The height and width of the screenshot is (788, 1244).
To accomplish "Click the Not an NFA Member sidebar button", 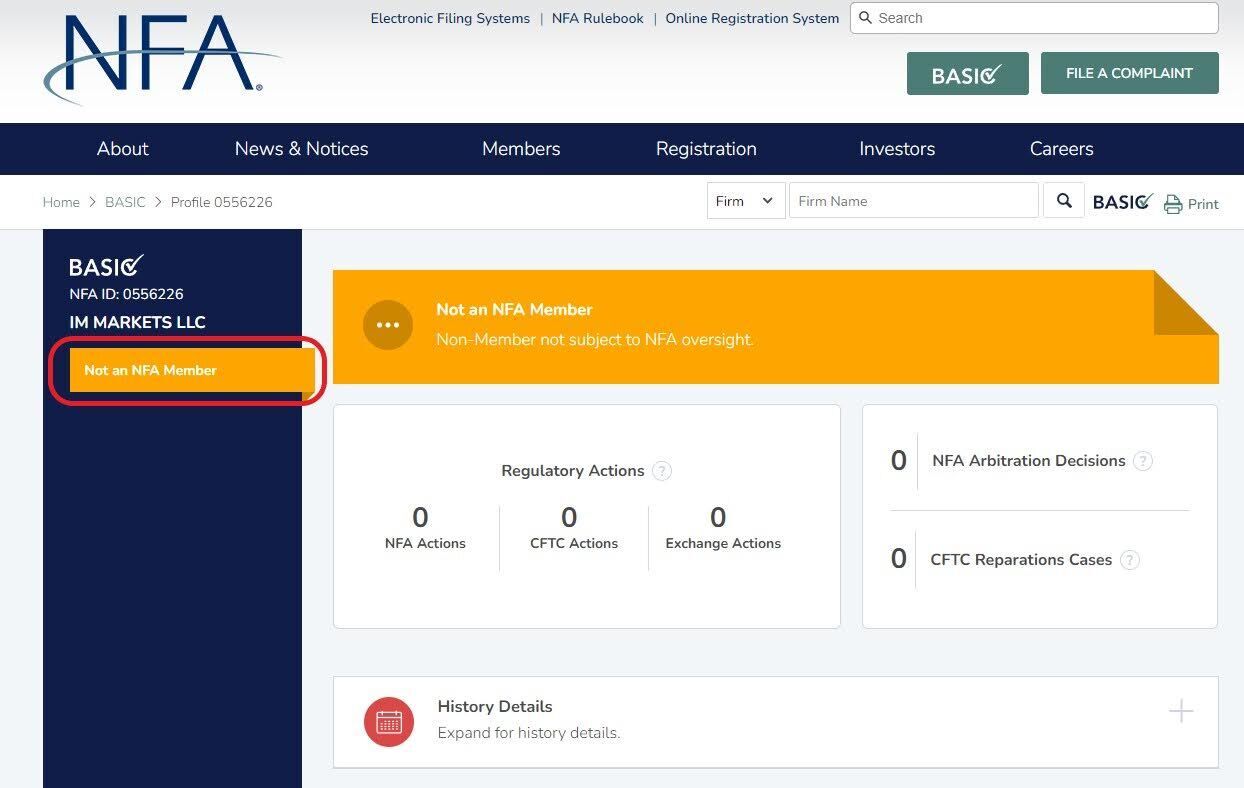I will coord(192,370).
